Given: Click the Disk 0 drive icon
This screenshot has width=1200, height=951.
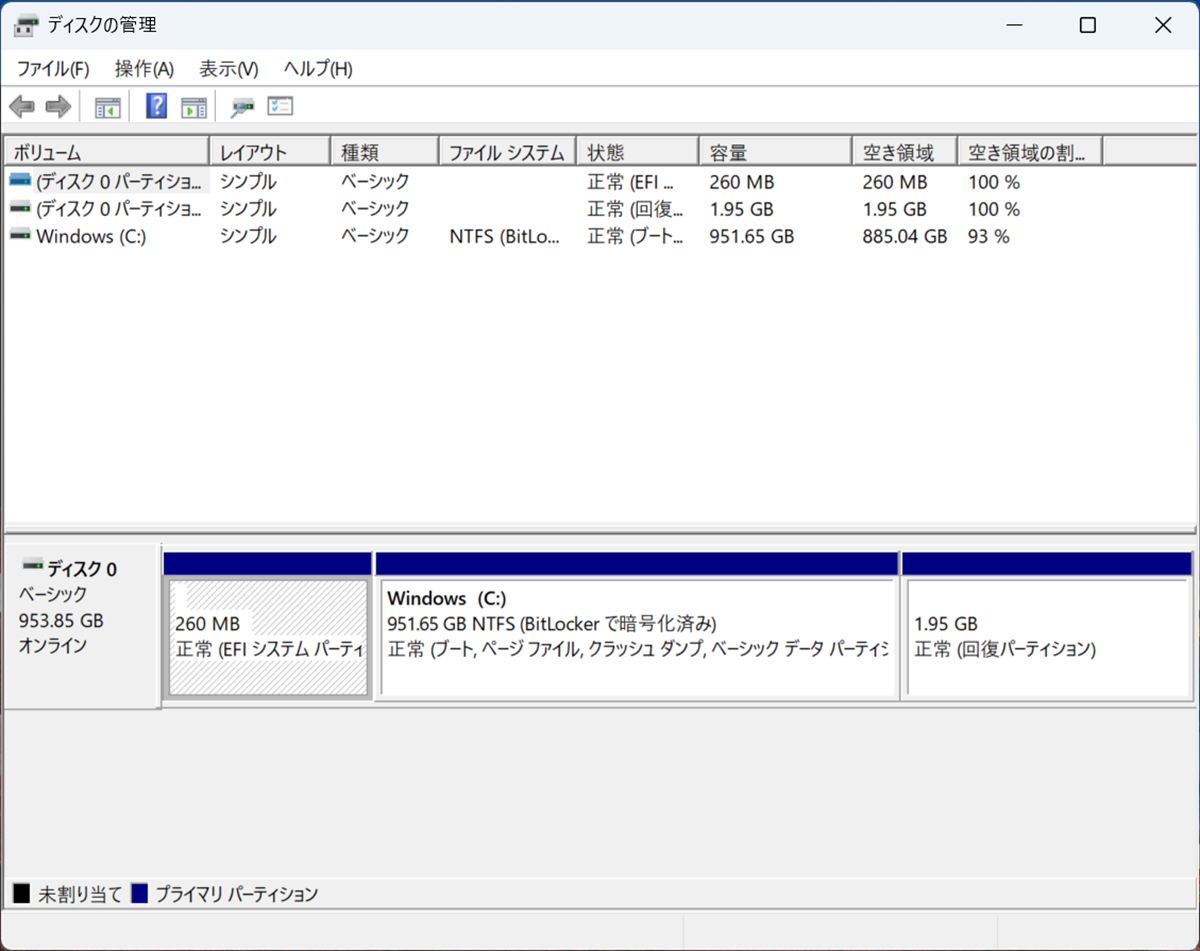Looking at the screenshot, I should pyautogui.click(x=33, y=567).
